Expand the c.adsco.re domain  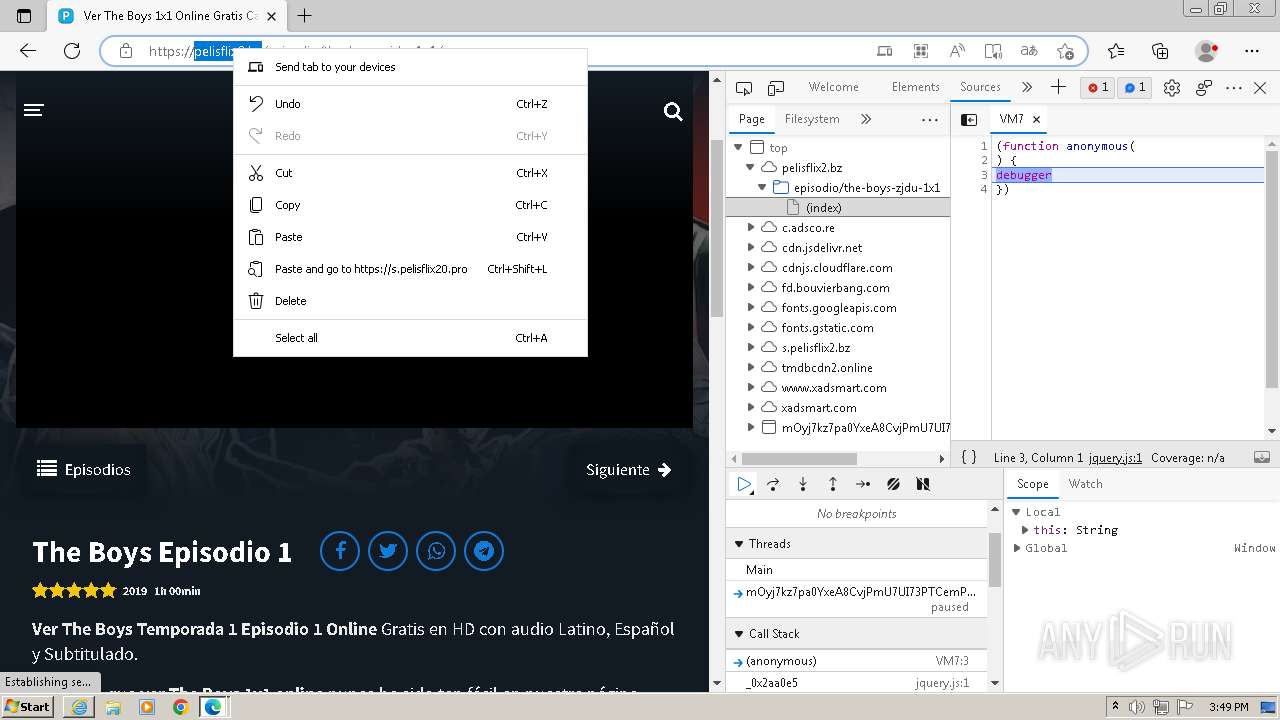pos(751,227)
